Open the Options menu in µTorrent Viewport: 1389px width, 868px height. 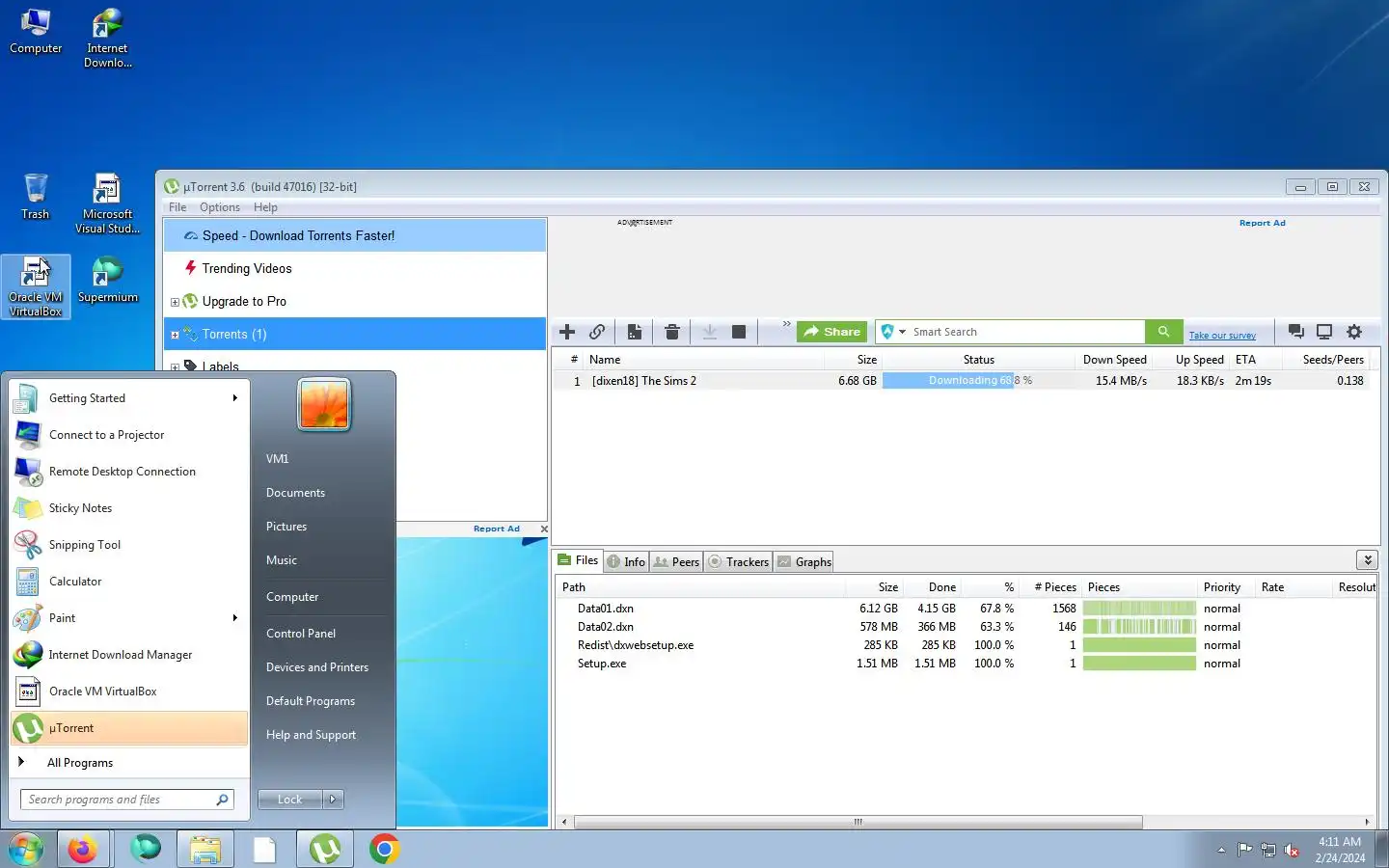coord(220,207)
